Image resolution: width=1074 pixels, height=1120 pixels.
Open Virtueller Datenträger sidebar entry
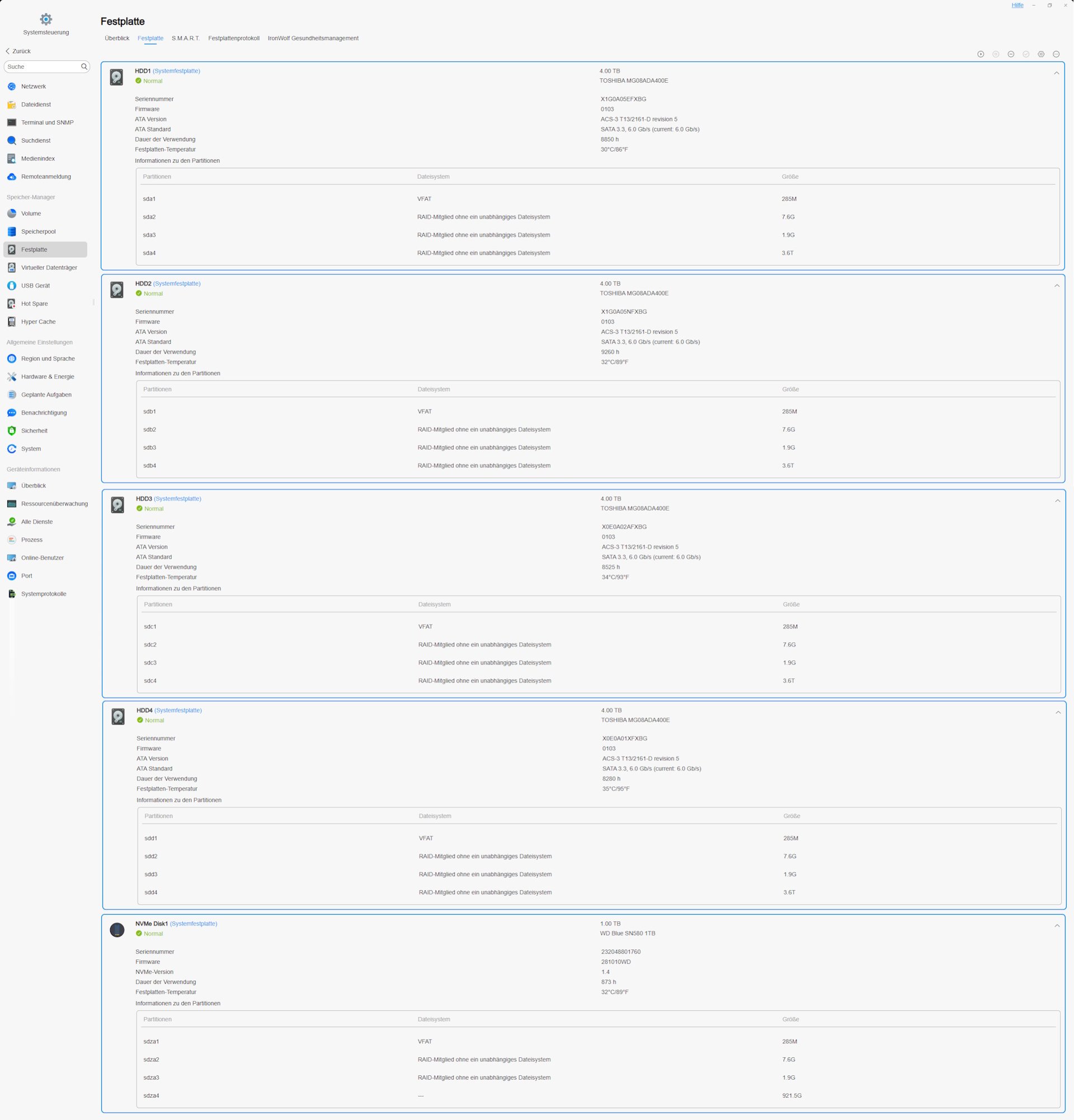click(x=49, y=267)
